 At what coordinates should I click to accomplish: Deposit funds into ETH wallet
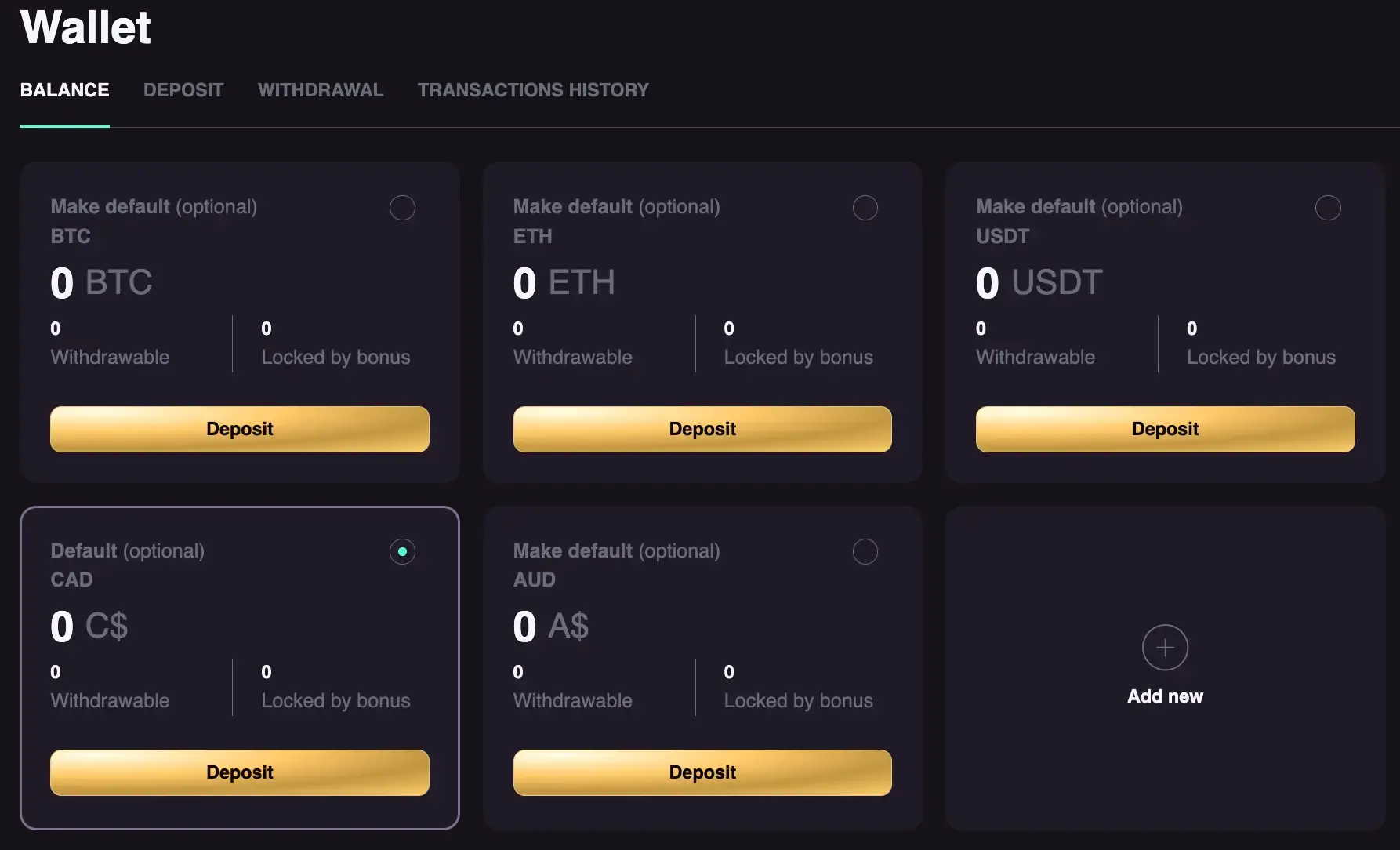tap(702, 429)
